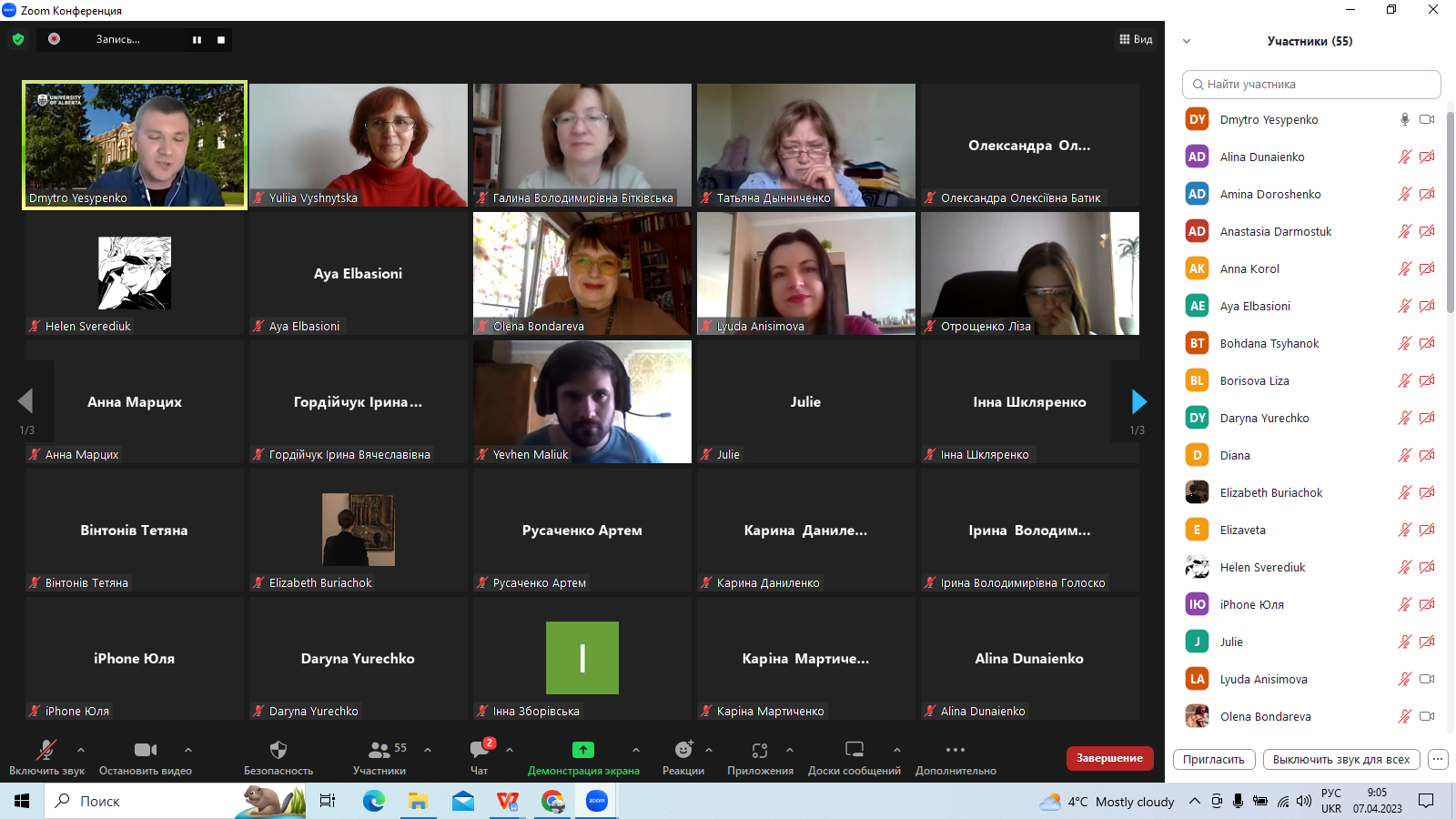Click the Mute All button

[1340, 759]
